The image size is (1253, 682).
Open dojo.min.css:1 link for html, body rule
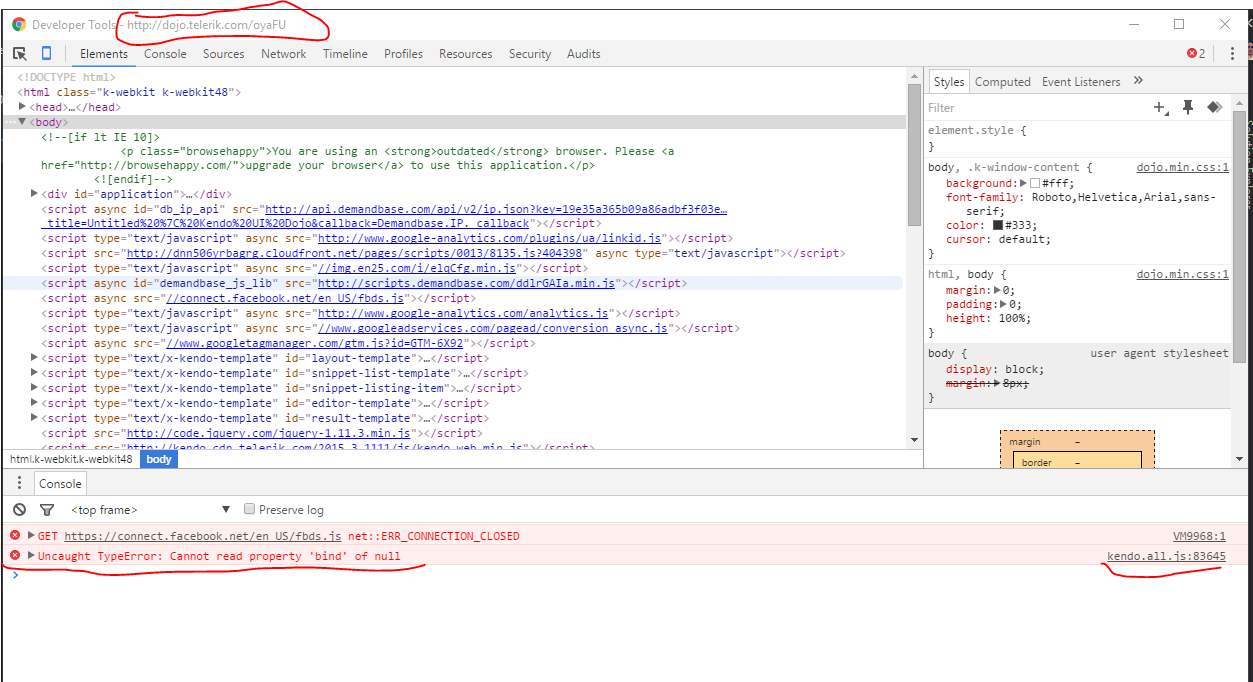[x=1182, y=274]
